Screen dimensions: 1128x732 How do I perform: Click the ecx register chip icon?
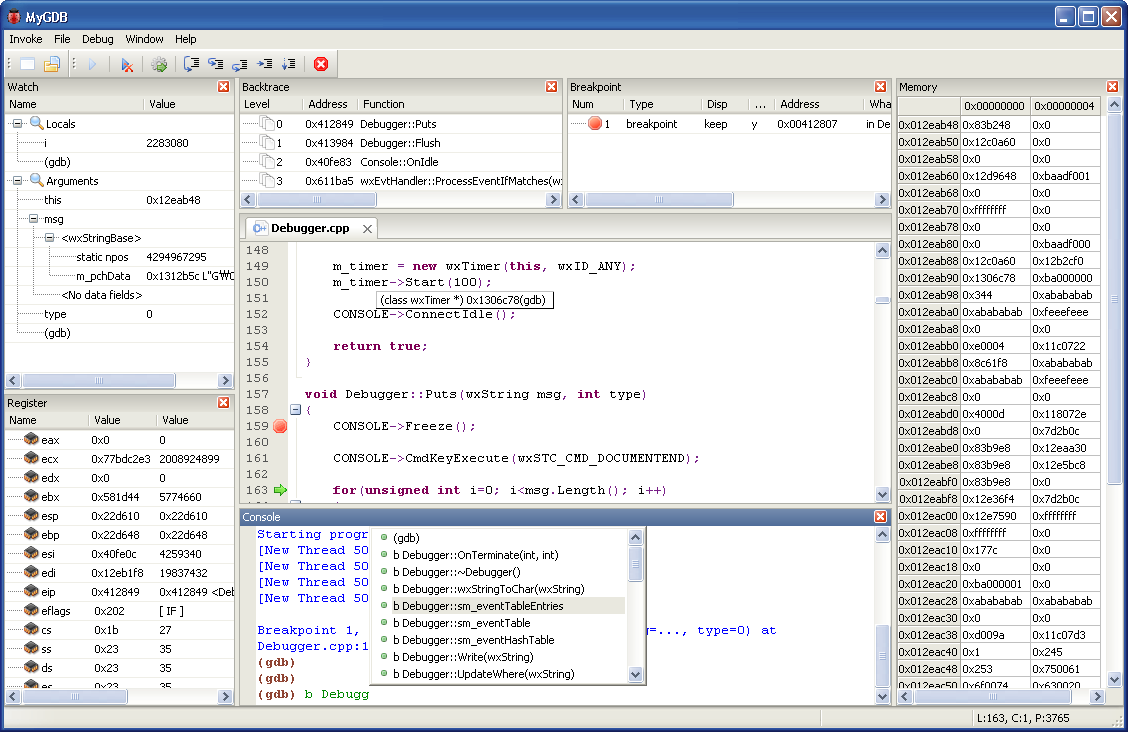click(x=31, y=458)
